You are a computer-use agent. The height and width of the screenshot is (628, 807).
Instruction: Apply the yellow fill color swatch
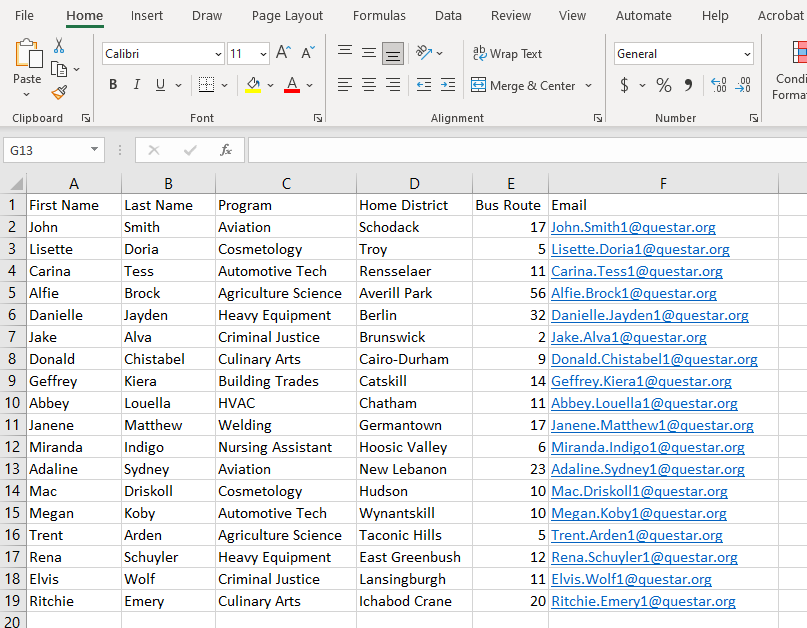[x=254, y=85]
